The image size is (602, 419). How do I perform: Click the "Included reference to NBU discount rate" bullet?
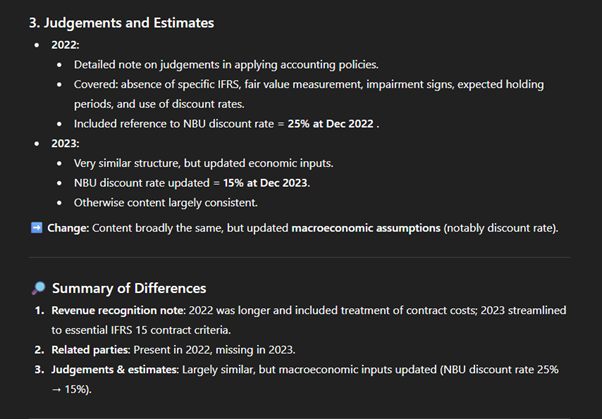point(175,124)
